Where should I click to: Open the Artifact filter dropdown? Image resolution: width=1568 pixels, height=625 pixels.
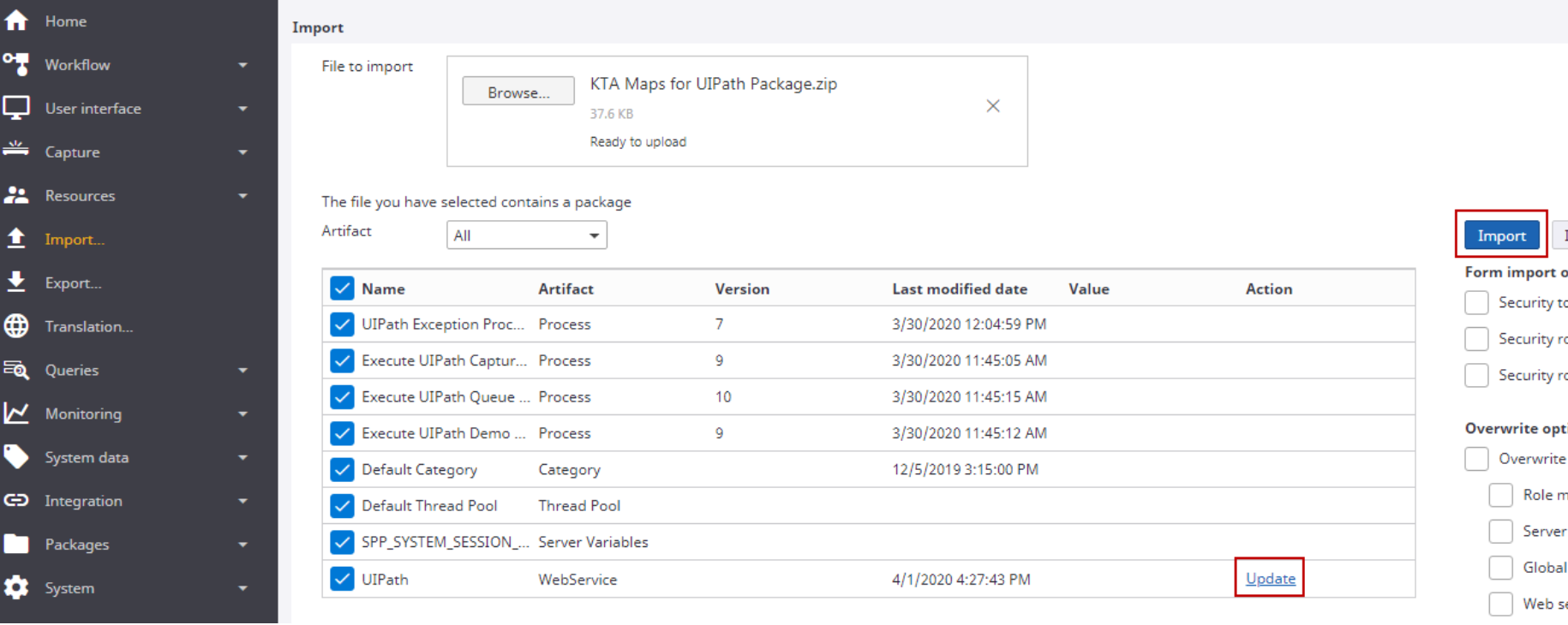point(526,235)
